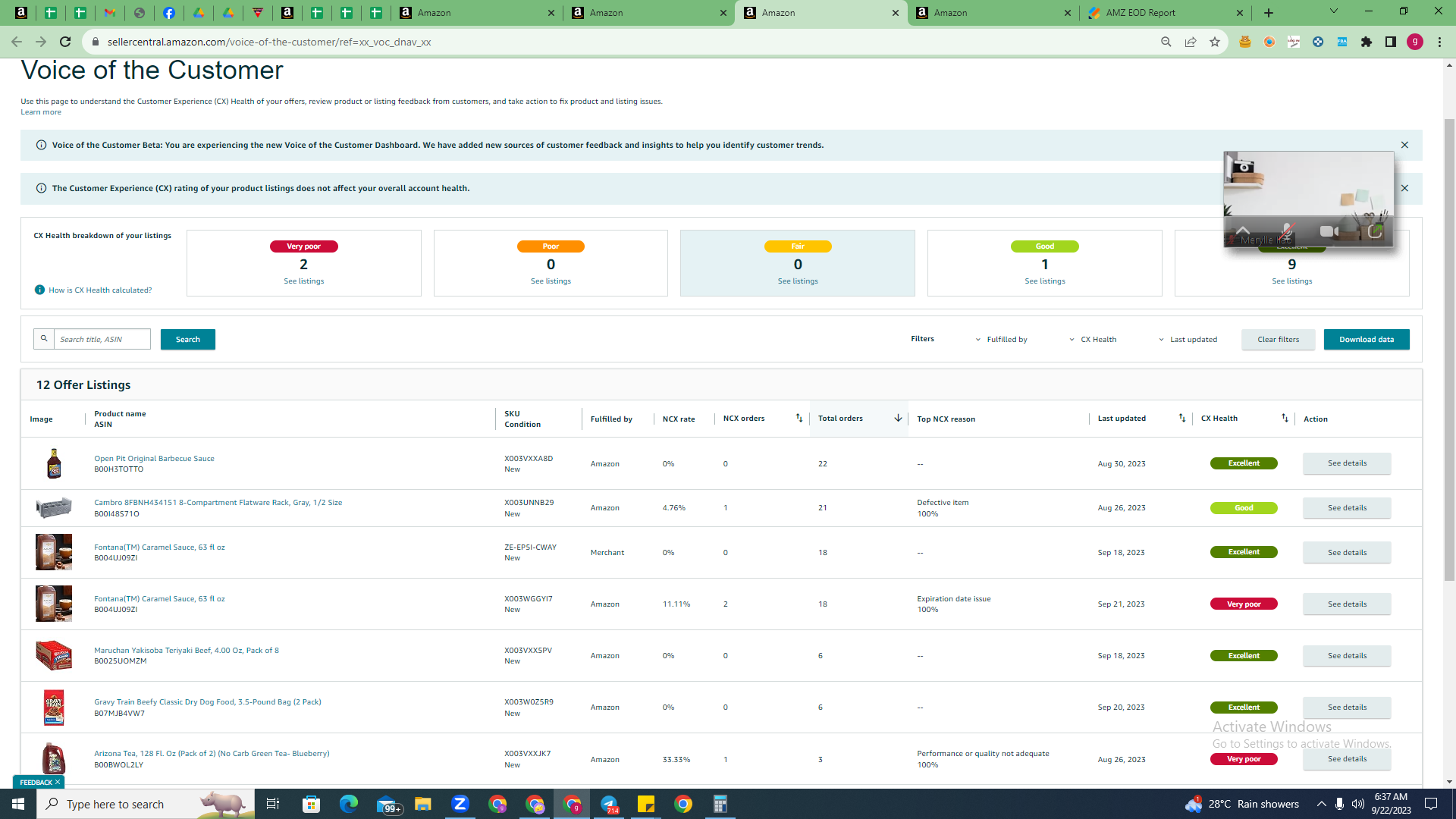The height and width of the screenshot is (819, 1456).
Task: Show hidden system tray icons
Action: tap(1322, 804)
